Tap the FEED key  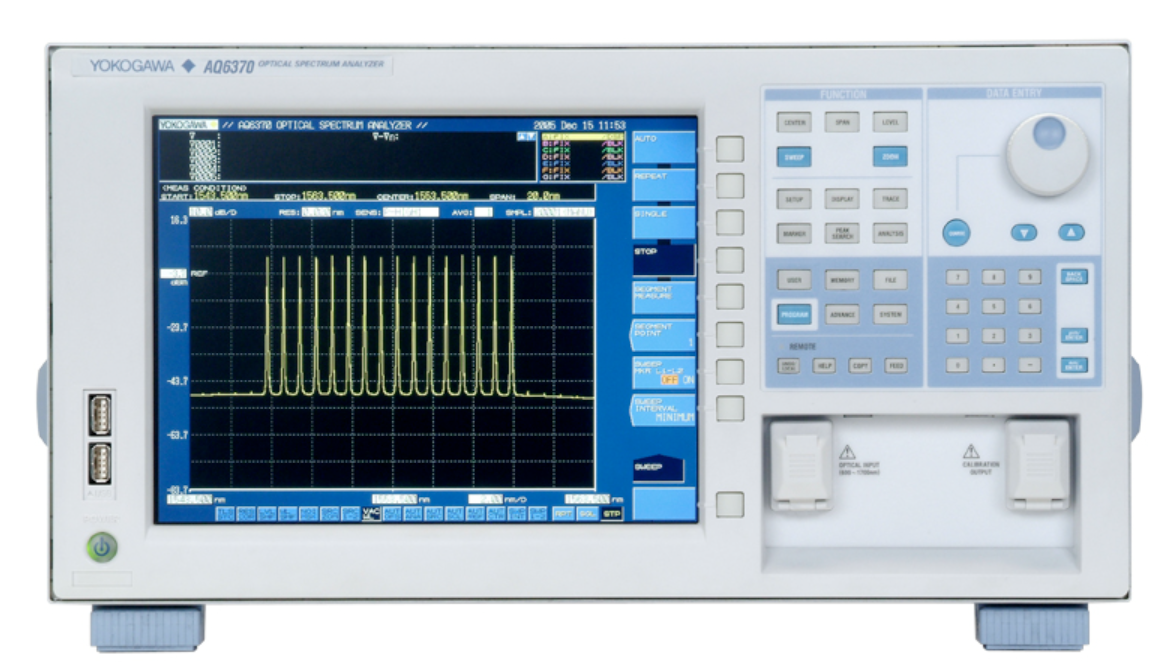[x=896, y=366]
